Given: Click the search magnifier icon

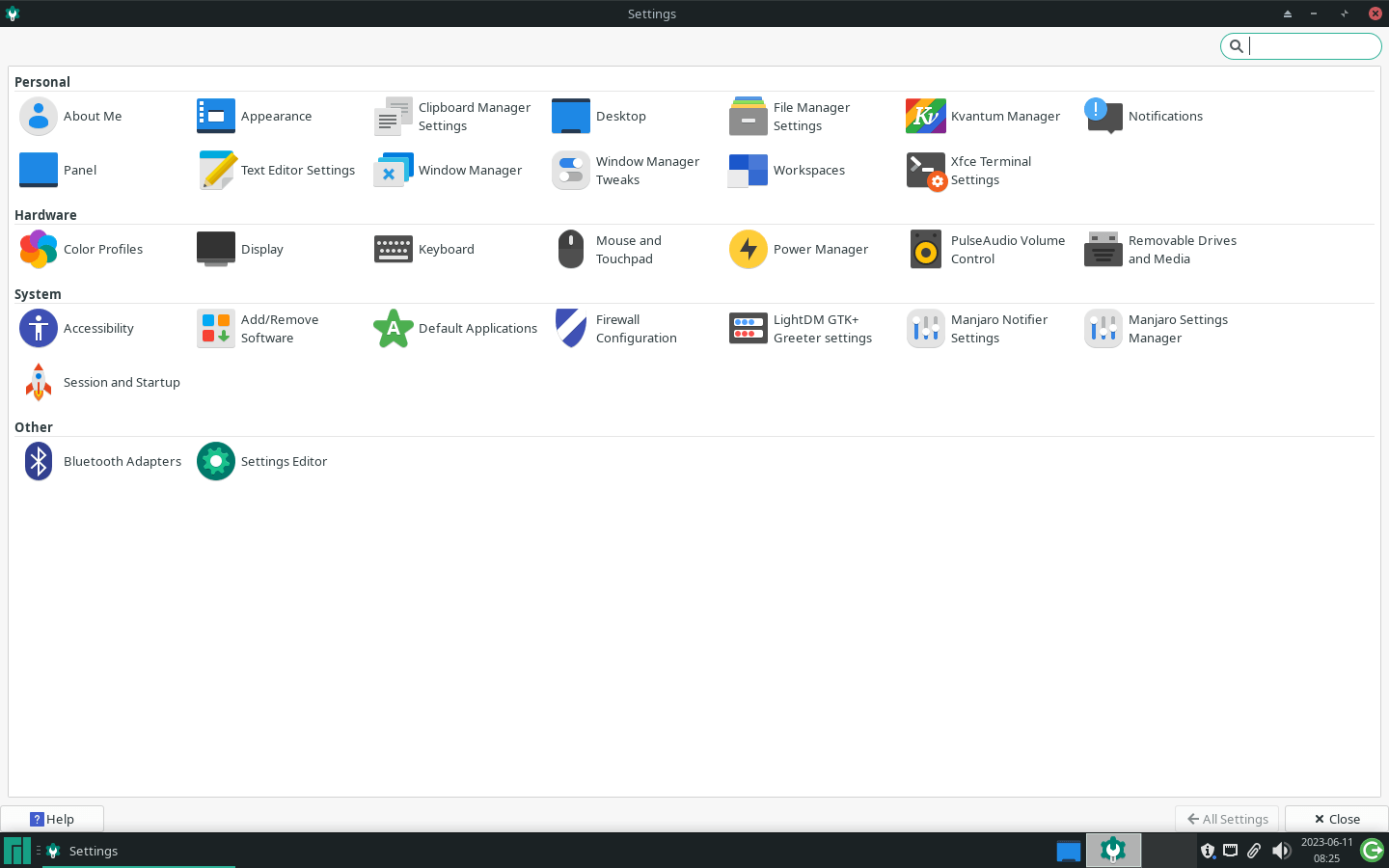Looking at the screenshot, I should point(1236,46).
